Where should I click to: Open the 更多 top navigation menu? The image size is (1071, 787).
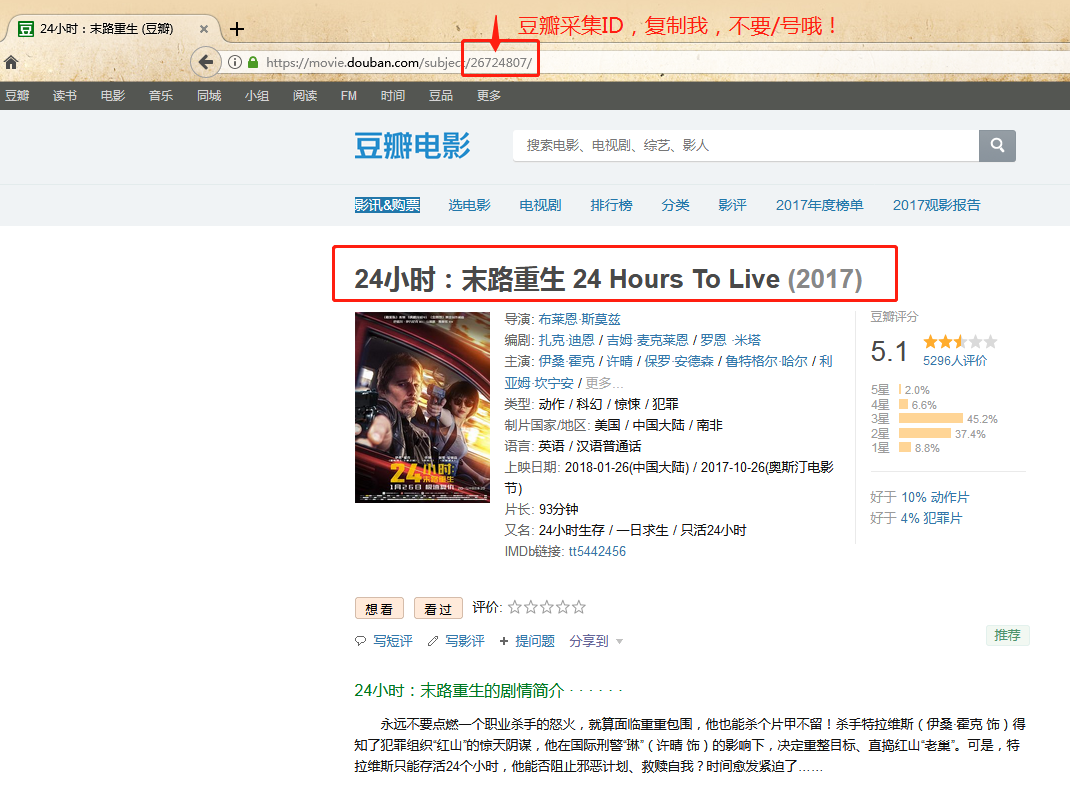point(489,96)
